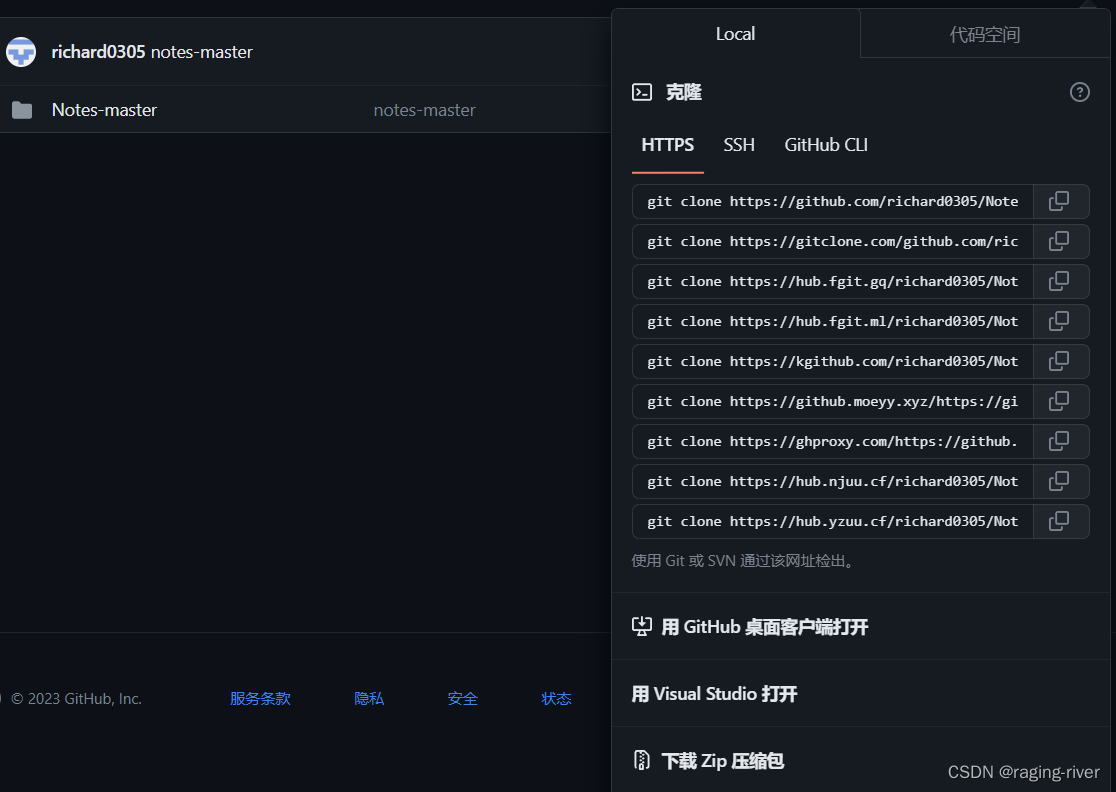
Task: Click the hub.yzuu.cf clone URL field
Action: 833,521
